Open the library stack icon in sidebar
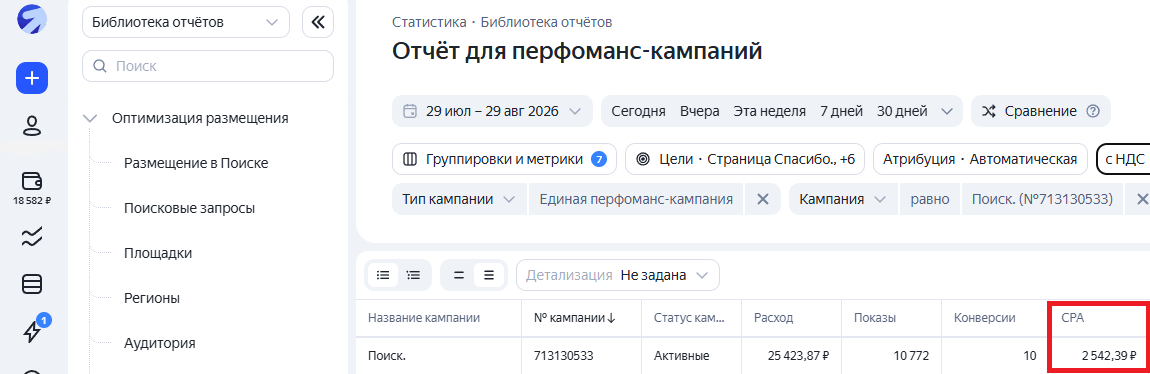 [x=32, y=284]
